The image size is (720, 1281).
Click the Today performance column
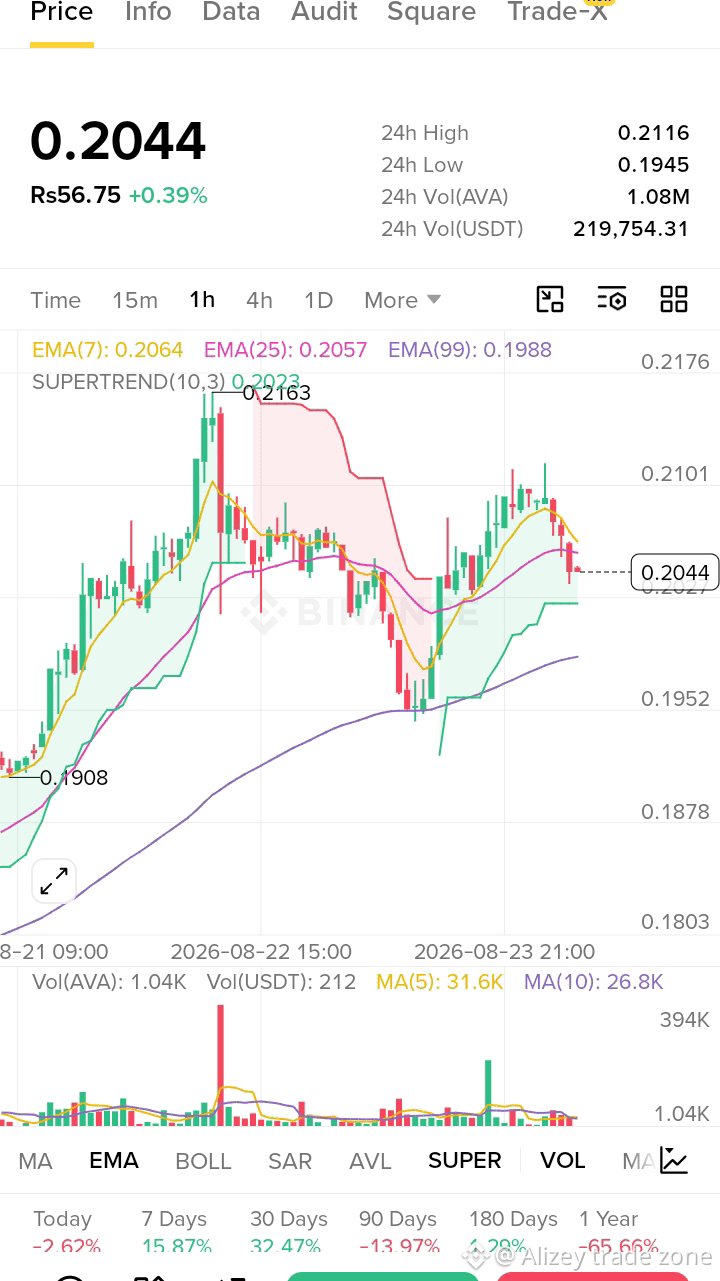point(66,1232)
